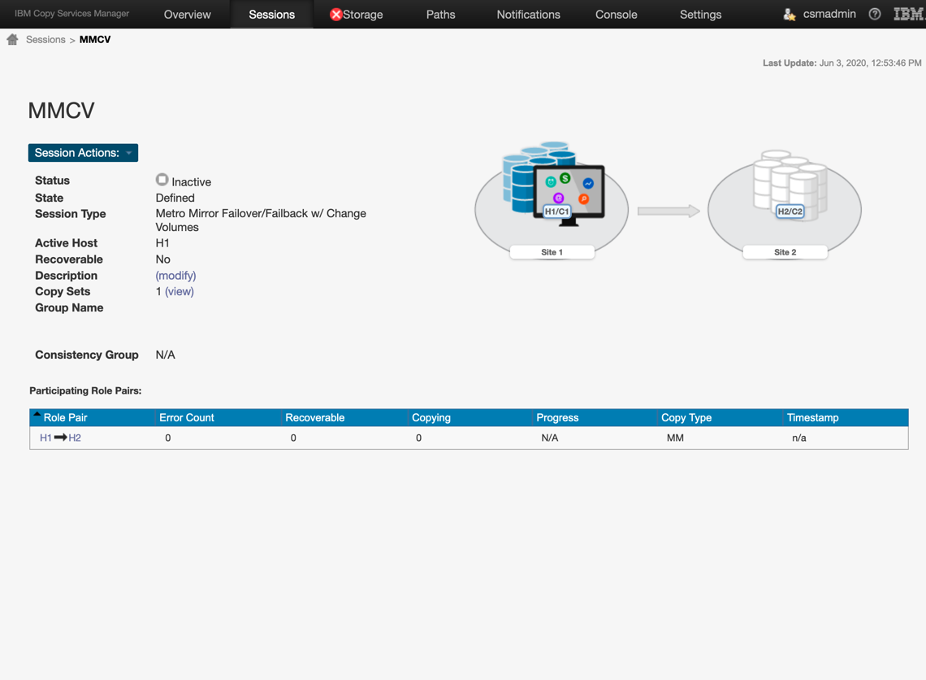Click the Site 2 label
The image size is (926, 680).
pos(785,252)
